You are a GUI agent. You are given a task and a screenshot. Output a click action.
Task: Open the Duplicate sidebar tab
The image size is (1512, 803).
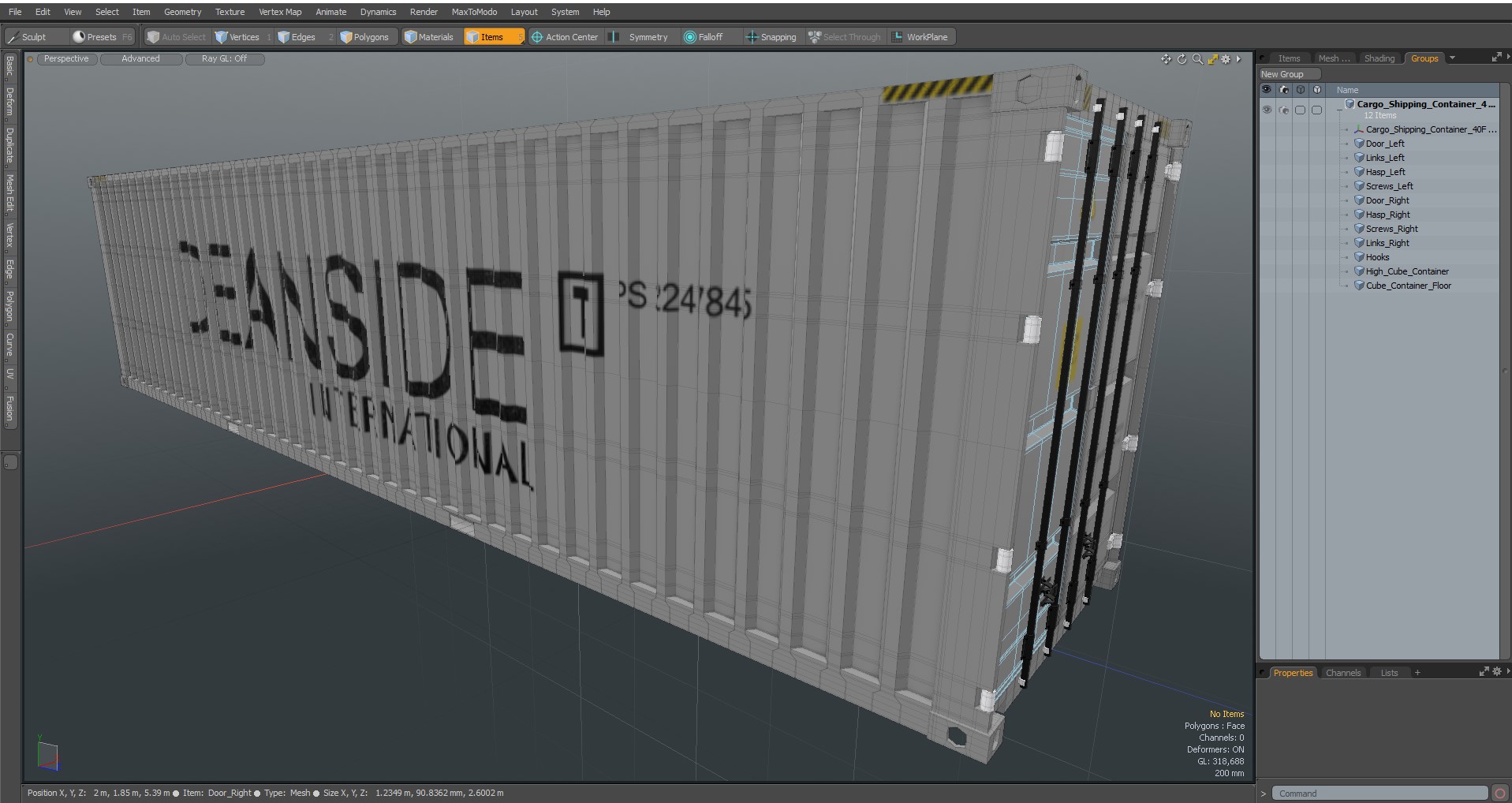click(x=10, y=146)
